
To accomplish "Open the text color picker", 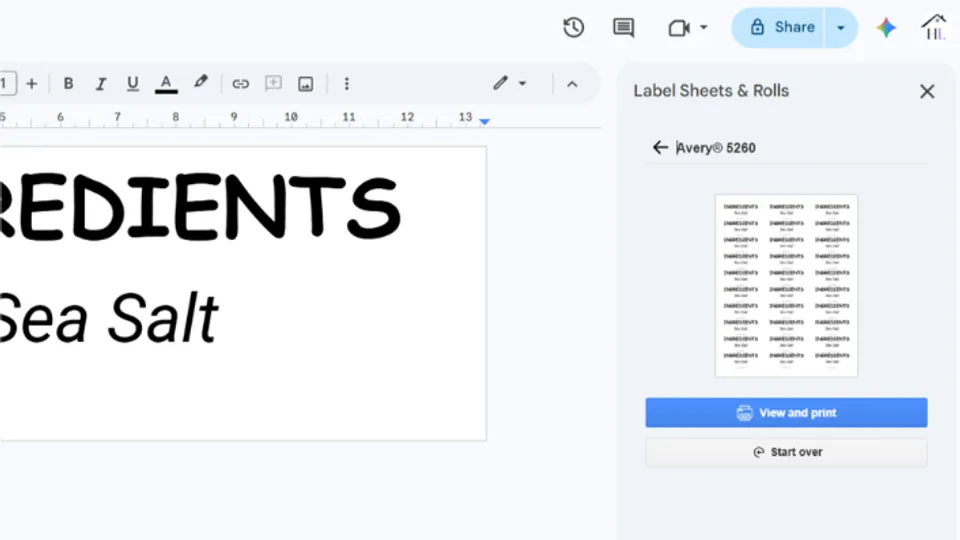I will point(166,84).
